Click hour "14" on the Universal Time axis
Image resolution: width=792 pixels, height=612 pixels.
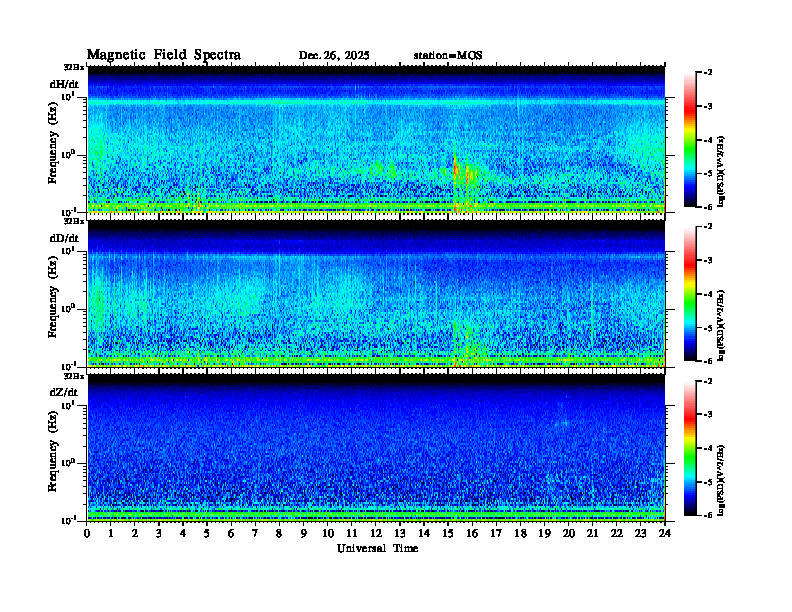(x=424, y=534)
